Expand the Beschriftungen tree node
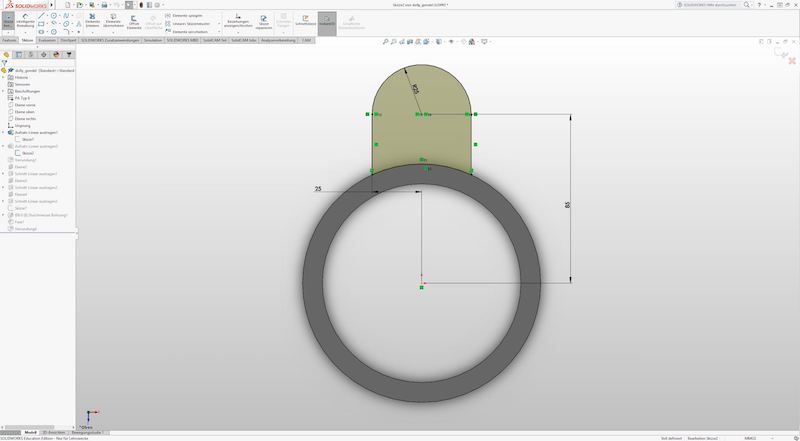Image resolution: width=800 pixels, height=441 pixels. pyautogui.click(x=3, y=91)
